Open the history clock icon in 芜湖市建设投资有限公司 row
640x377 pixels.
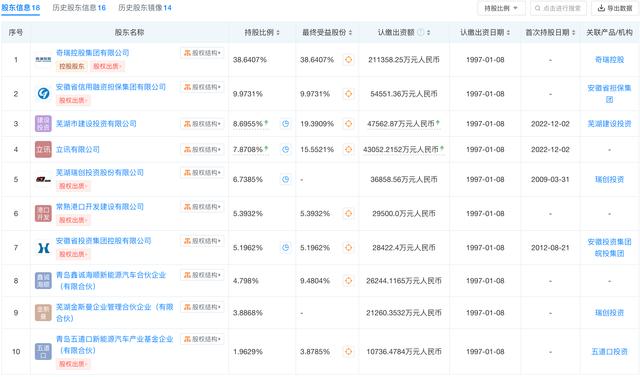pos(286,124)
